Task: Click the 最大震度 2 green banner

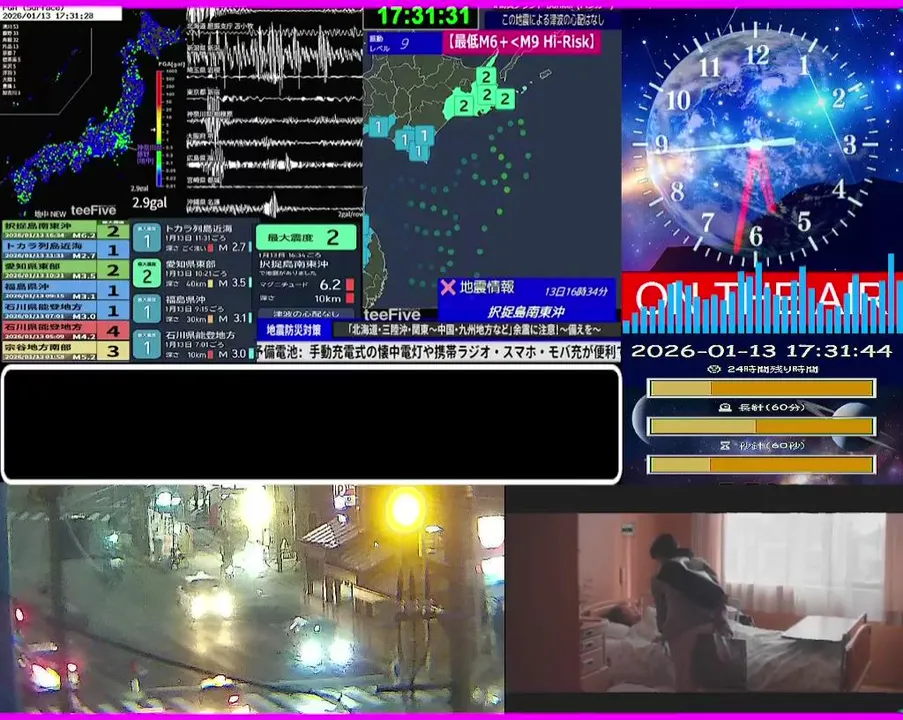Action: [x=306, y=237]
